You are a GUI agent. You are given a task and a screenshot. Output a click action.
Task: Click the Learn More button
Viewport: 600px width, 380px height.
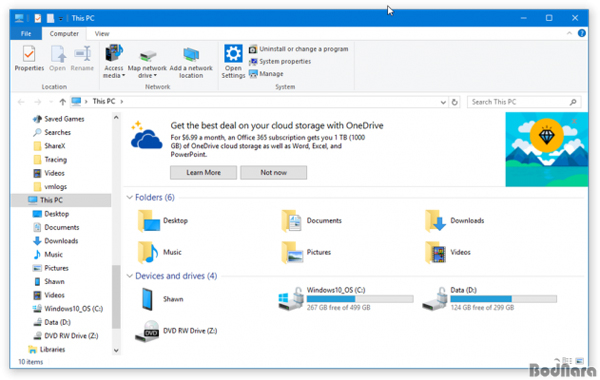(203, 173)
